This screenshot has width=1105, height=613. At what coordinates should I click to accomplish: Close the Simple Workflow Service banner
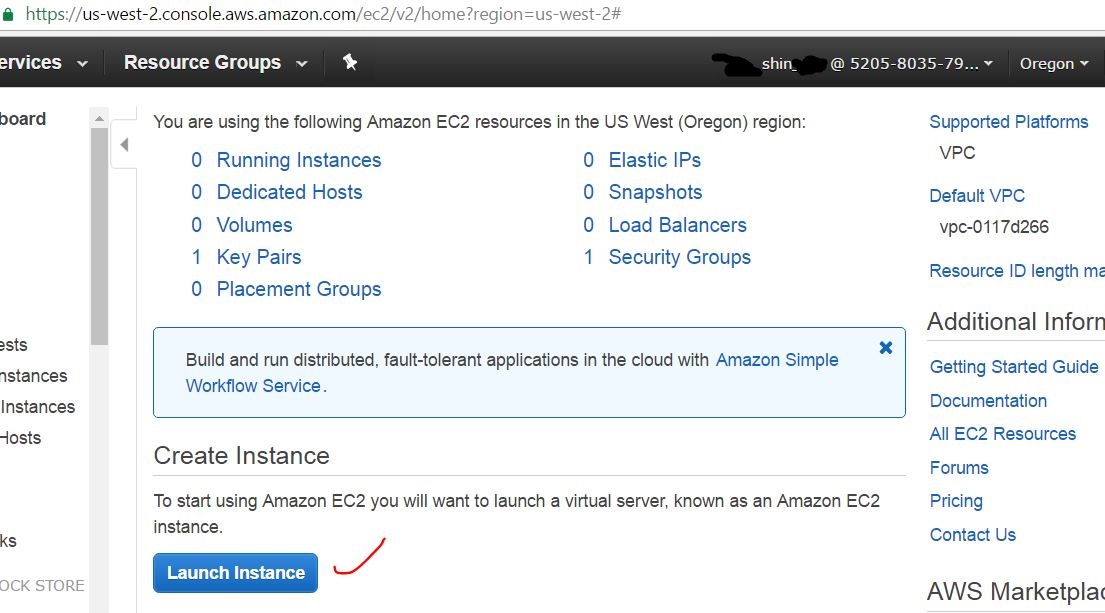(x=885, y=348)
